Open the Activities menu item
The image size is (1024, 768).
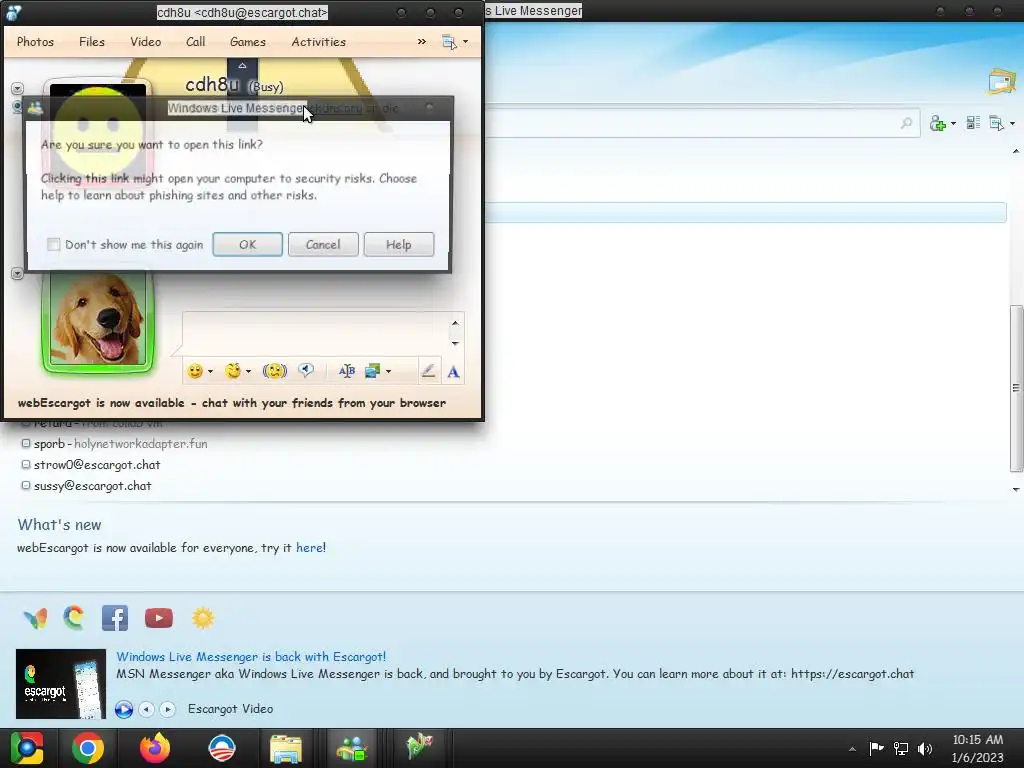click(x=319, y=42)
